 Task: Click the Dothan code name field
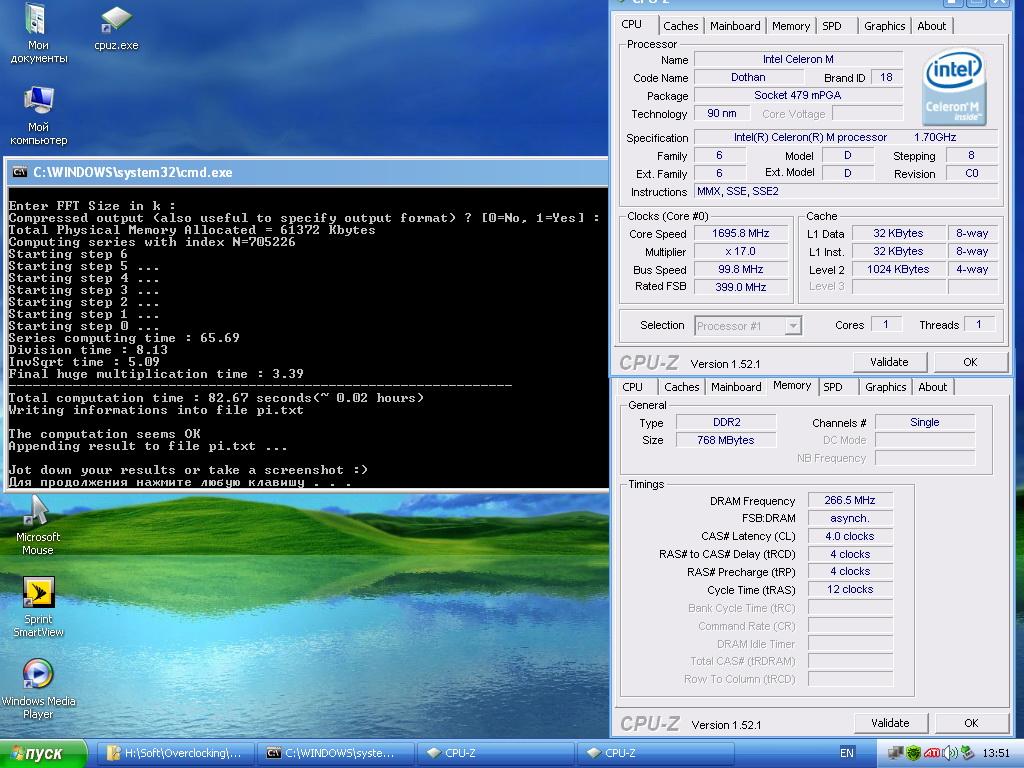(748, 77)
